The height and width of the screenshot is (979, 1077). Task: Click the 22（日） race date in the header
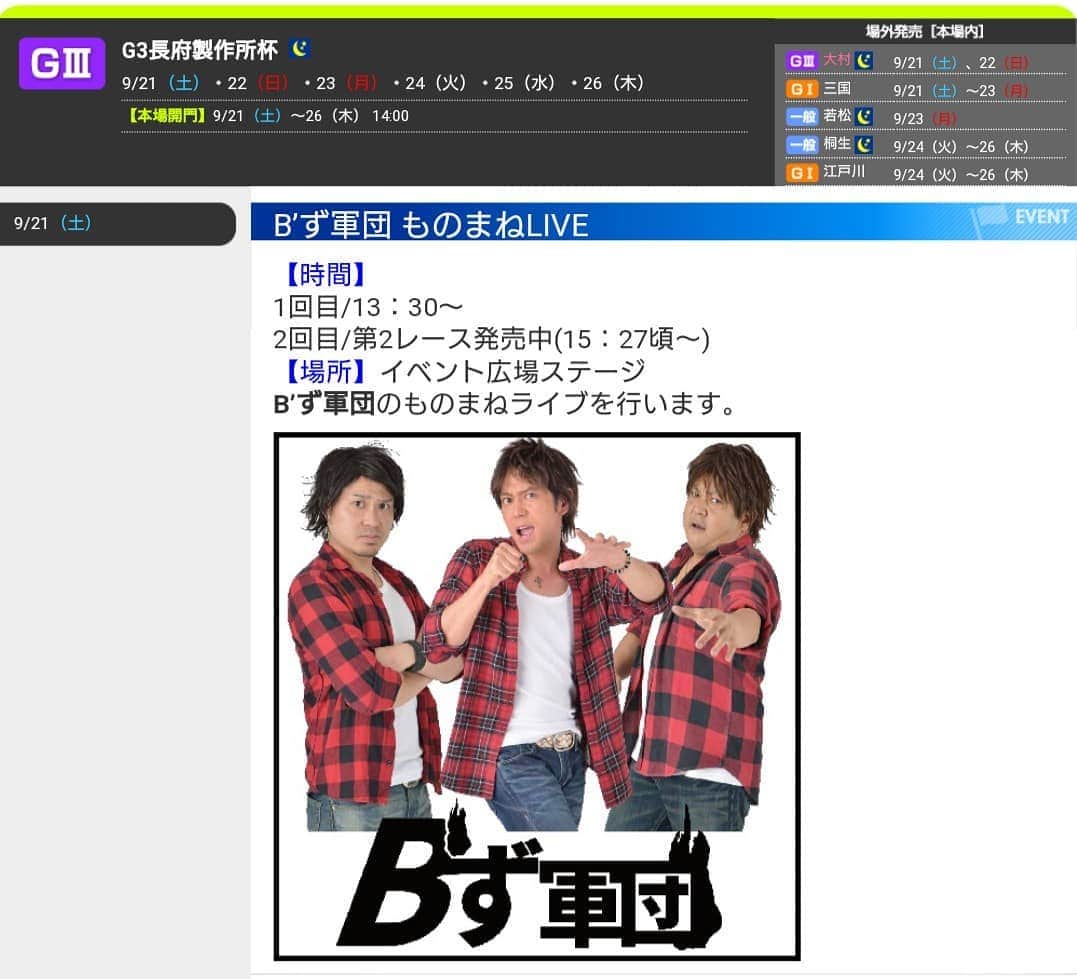258,83
